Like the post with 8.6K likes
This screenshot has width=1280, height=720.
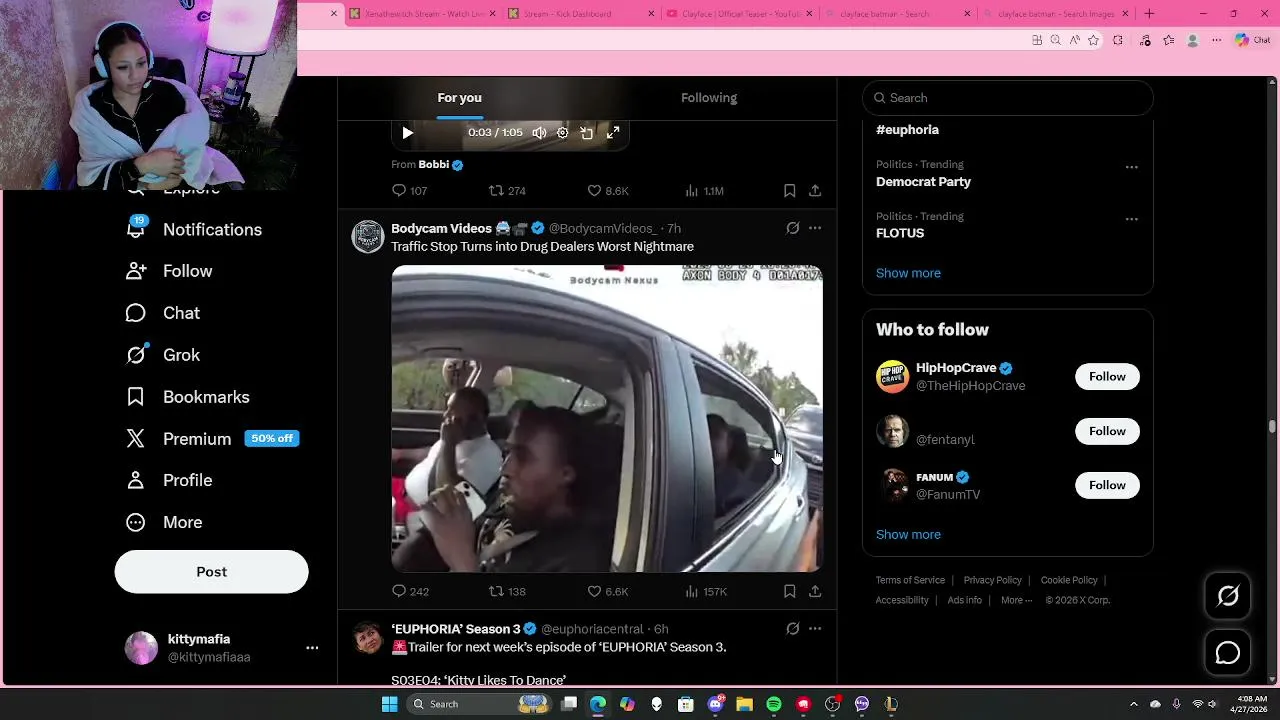(607, 190)
